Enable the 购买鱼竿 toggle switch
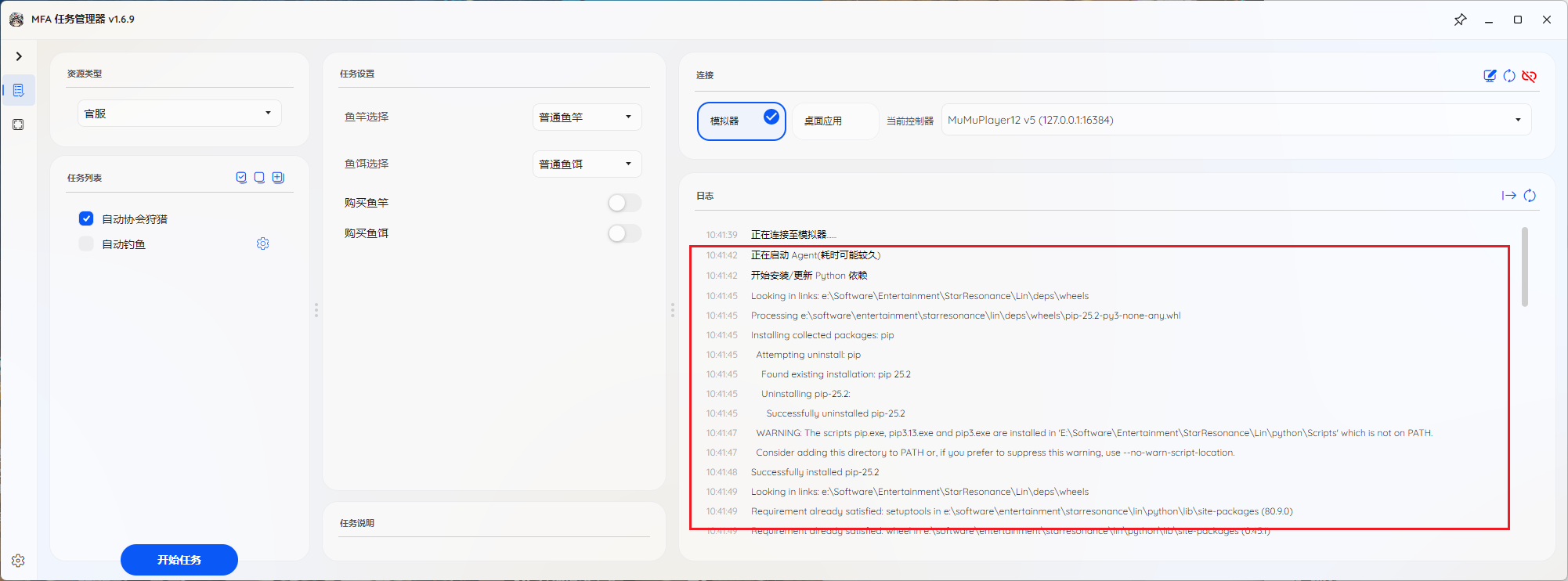The image size is (1568, 581). (624, 203)
